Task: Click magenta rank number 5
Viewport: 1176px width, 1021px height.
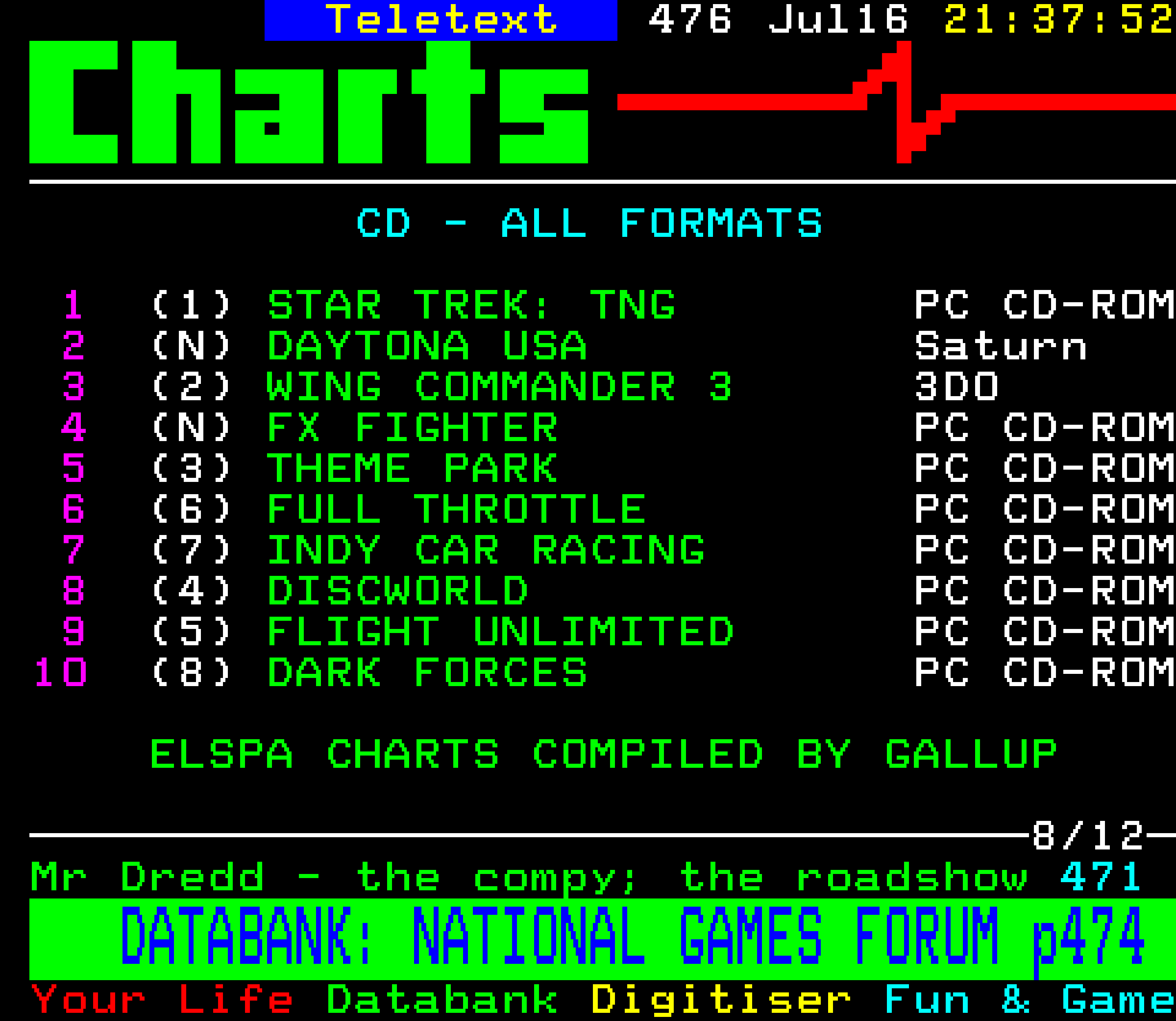Action: 73,468
